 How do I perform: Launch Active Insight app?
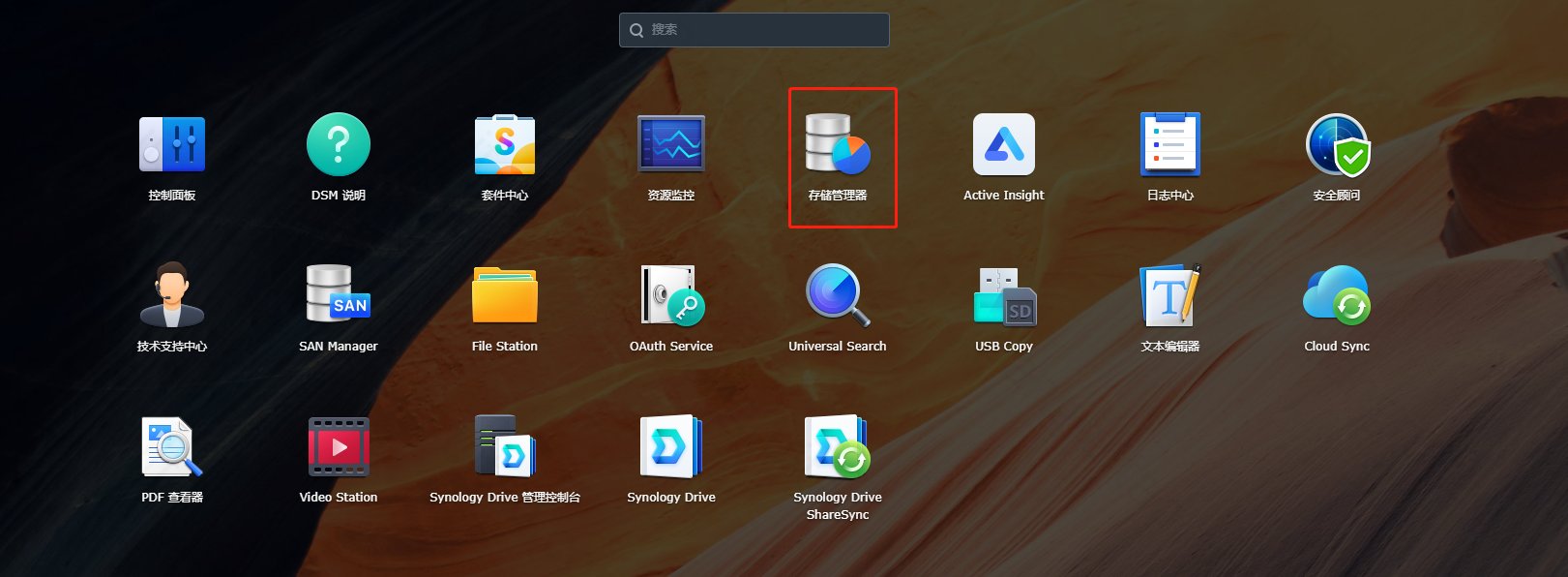1004,145
